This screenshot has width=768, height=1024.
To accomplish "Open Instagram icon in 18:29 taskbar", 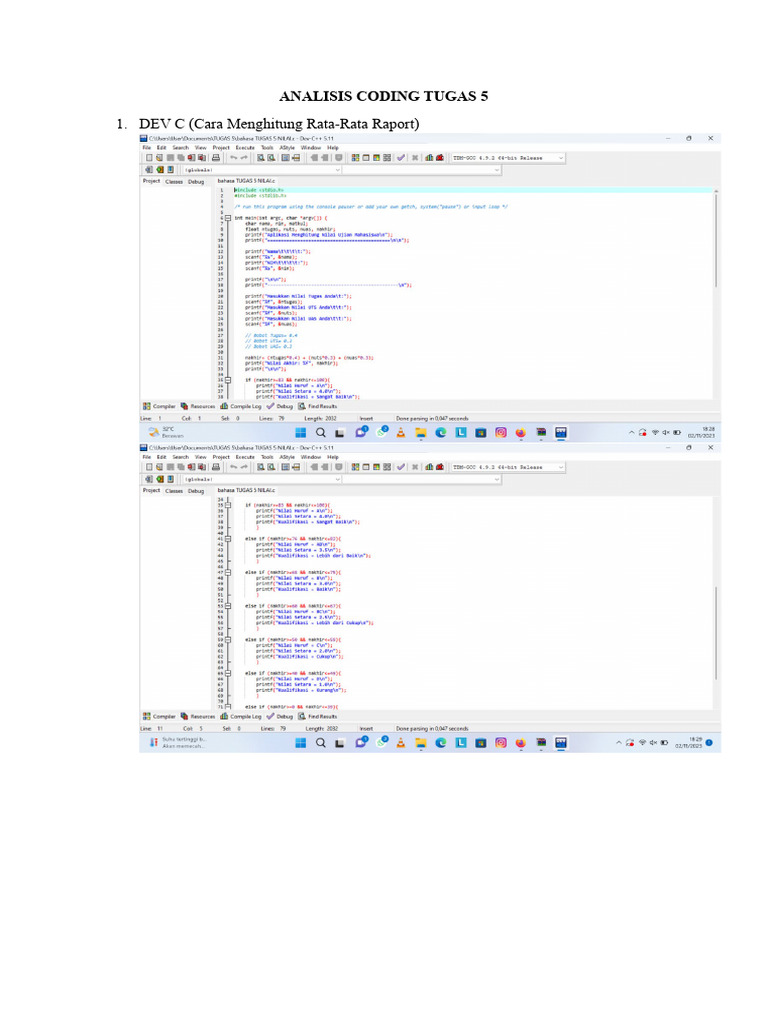I will [501, 743].
